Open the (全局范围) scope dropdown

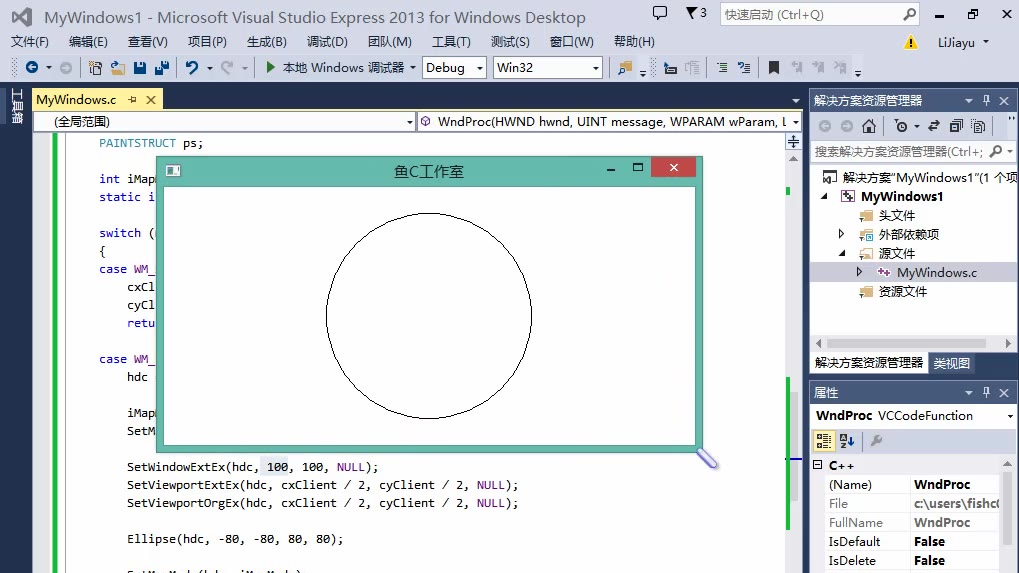(x=409, y=121)
